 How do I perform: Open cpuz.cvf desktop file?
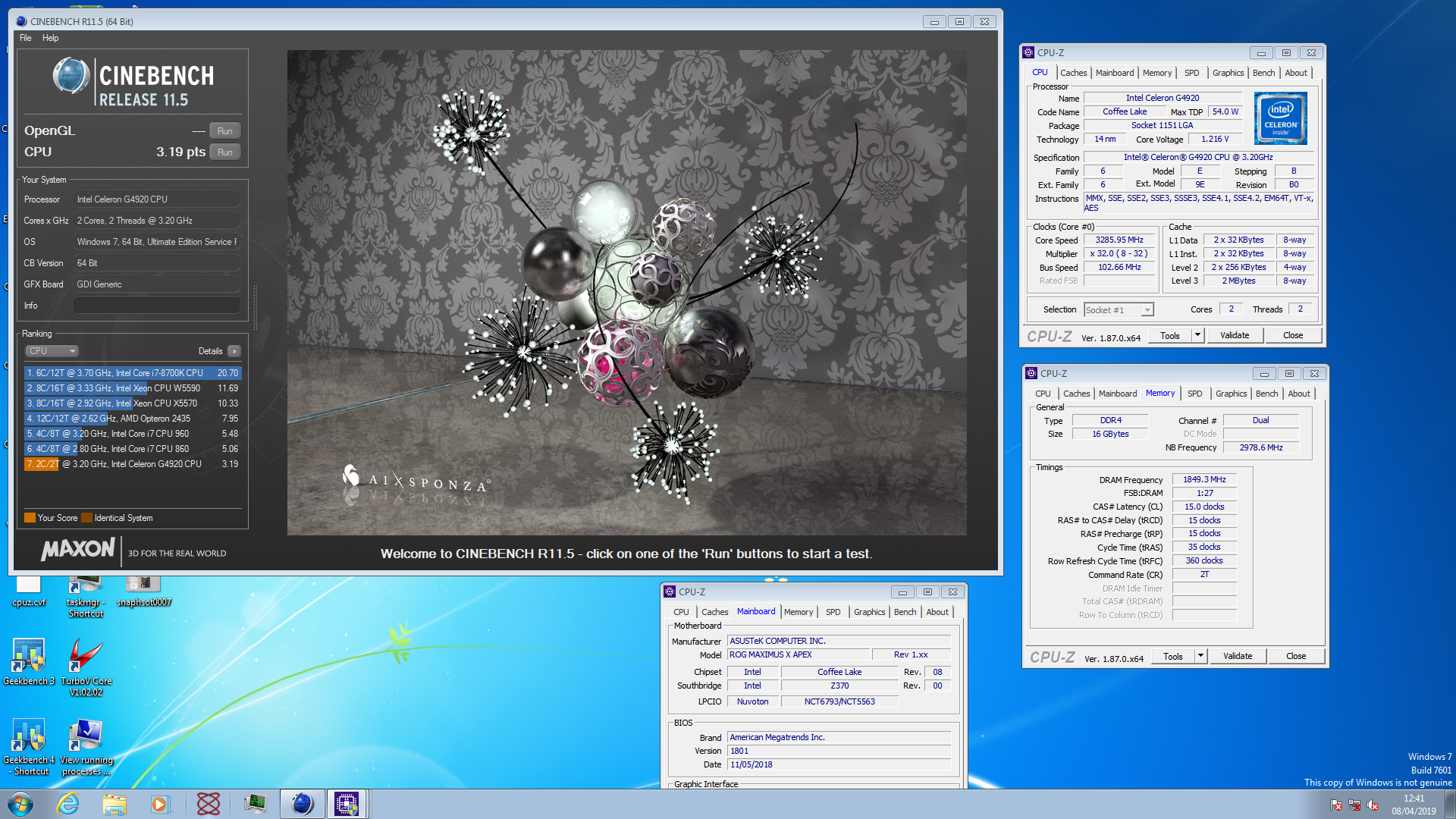point(29,591)
